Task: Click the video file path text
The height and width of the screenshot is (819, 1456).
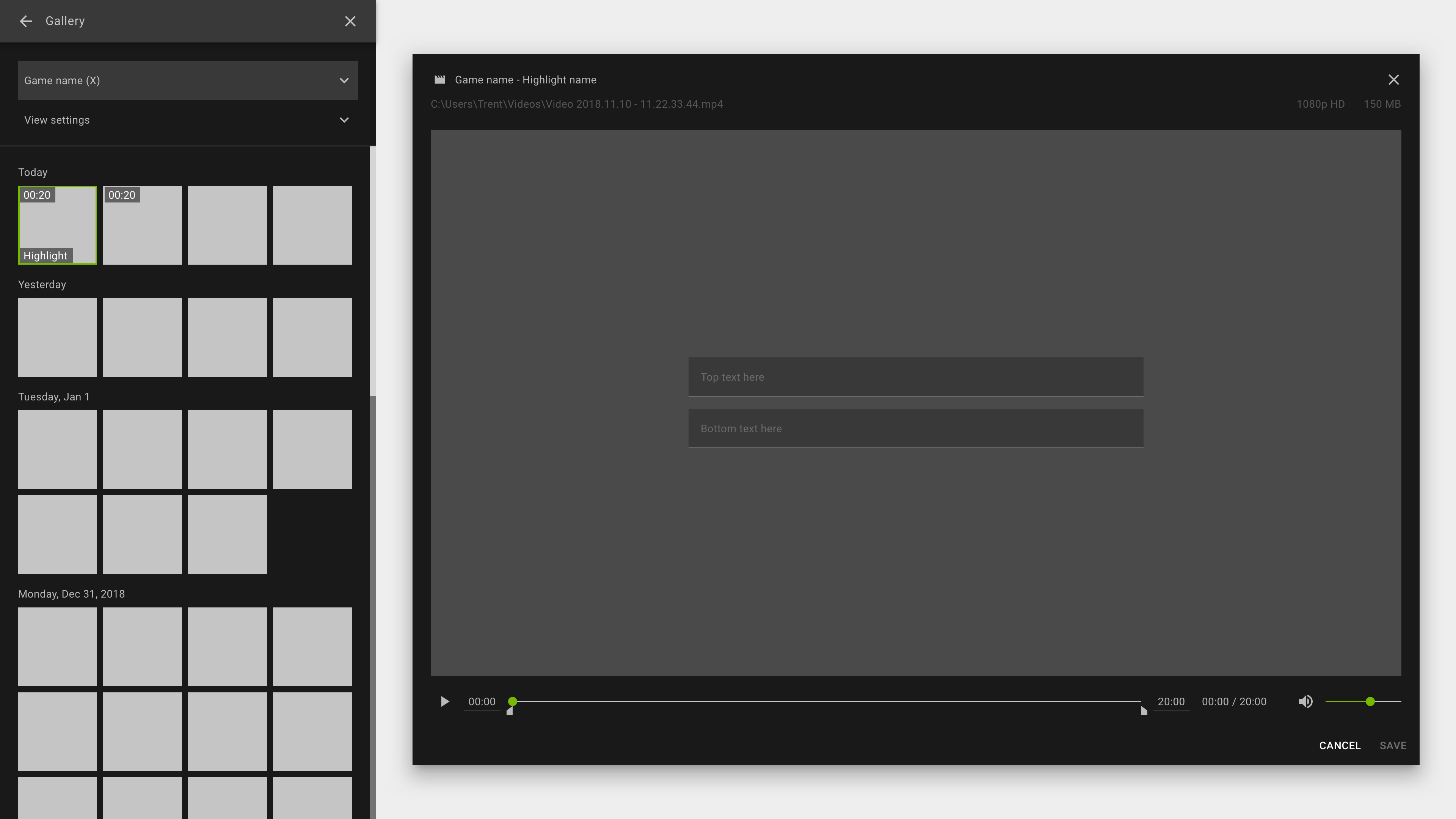Action: pos(576,104)
